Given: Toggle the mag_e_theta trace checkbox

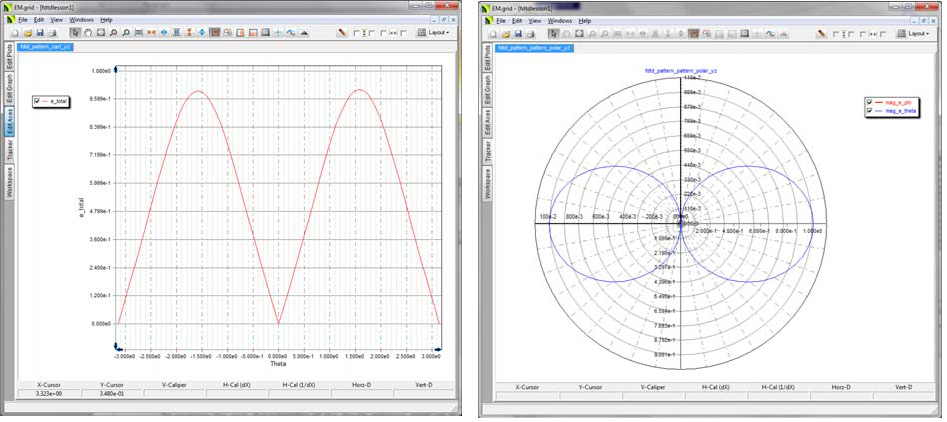Looking at the screenshot, I should (868, 110).
